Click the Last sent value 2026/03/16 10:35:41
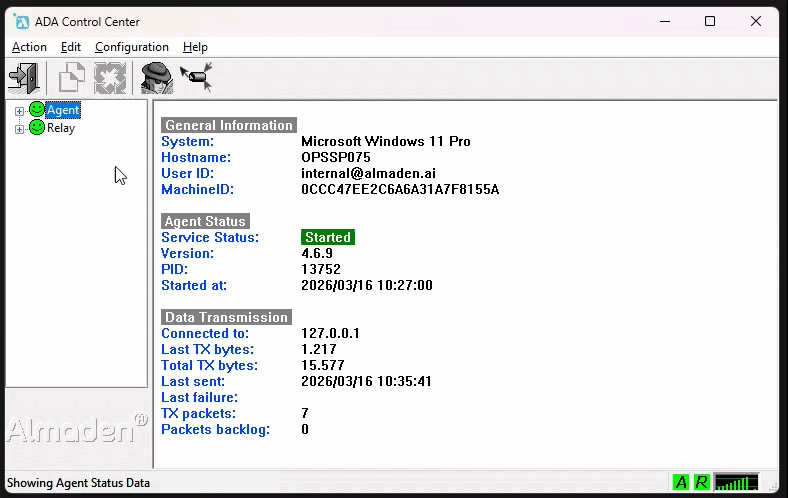Image resolution: width=788 pixels, height=498 pixels. pyautogui.click(x=366, y=381)
